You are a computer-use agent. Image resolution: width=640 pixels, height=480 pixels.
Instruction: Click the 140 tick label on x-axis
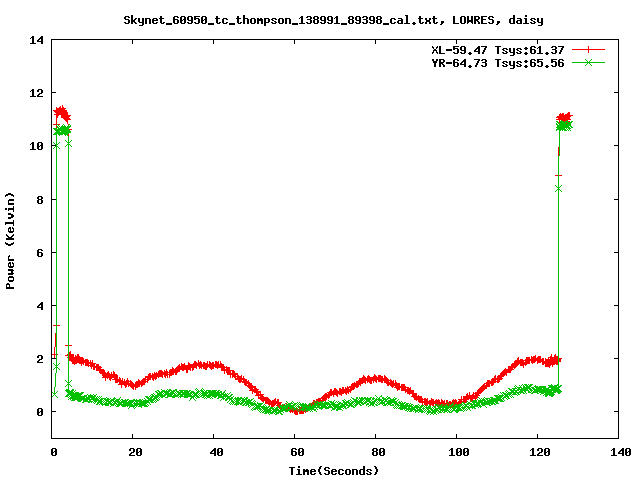coord(617,453)
